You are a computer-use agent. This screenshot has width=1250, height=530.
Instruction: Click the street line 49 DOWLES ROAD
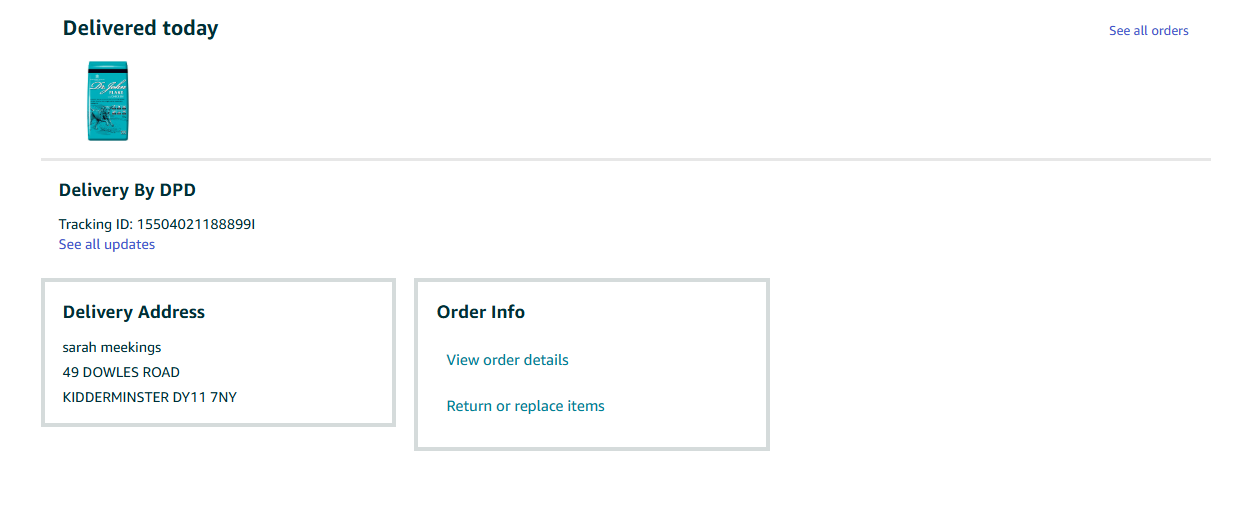click(x=121, y=372)
